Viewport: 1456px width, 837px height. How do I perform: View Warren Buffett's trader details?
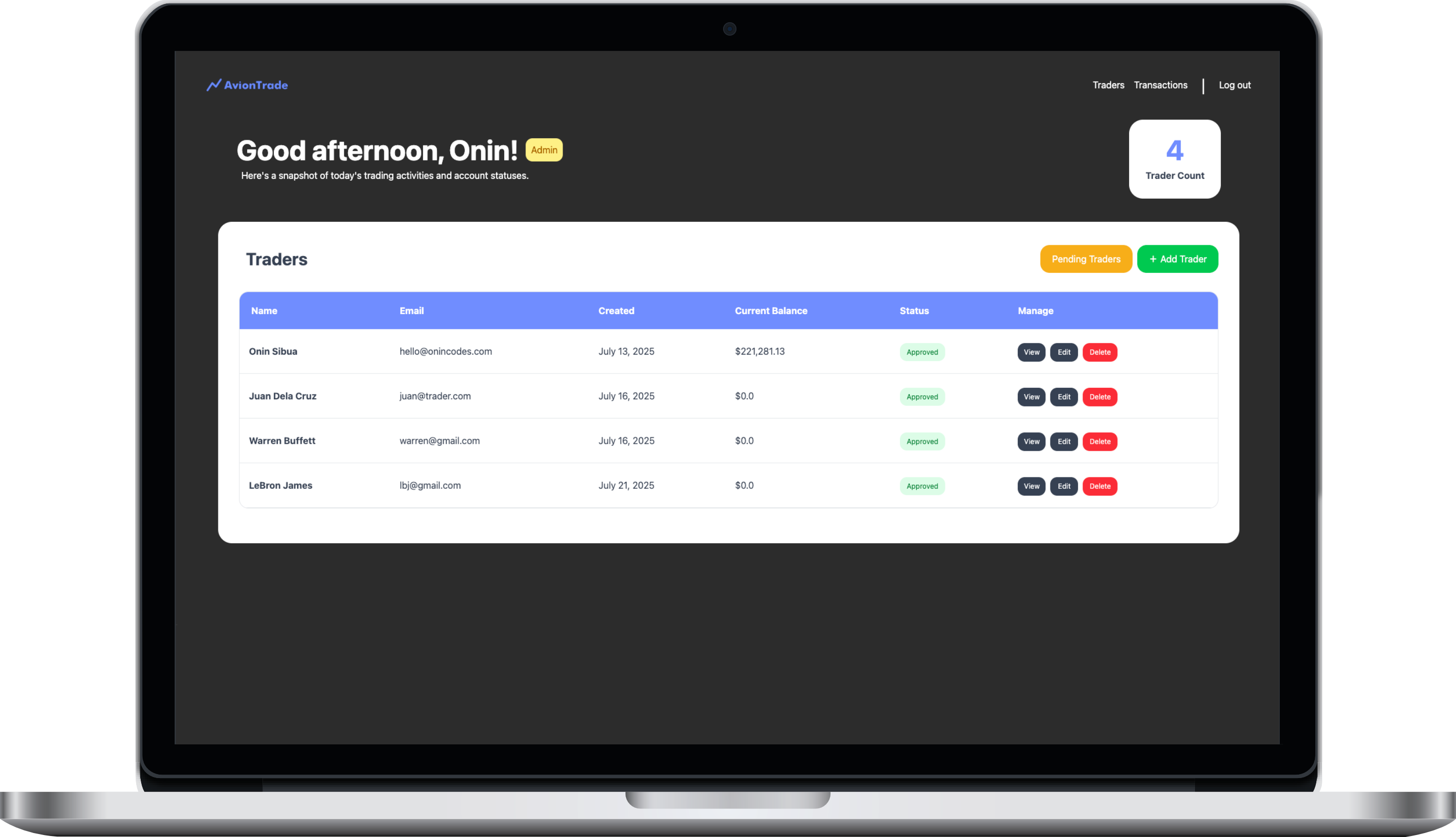(x=1031, y=441)
